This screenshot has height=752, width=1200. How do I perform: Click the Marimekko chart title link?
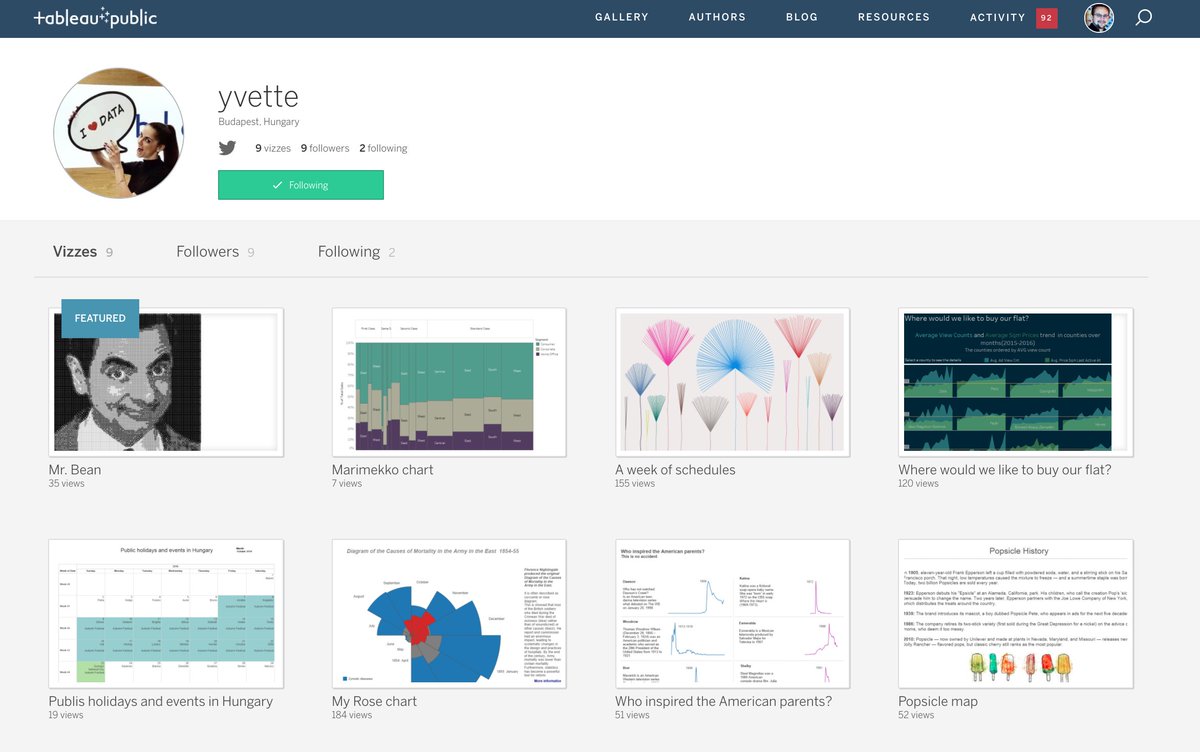click(383, 470)
